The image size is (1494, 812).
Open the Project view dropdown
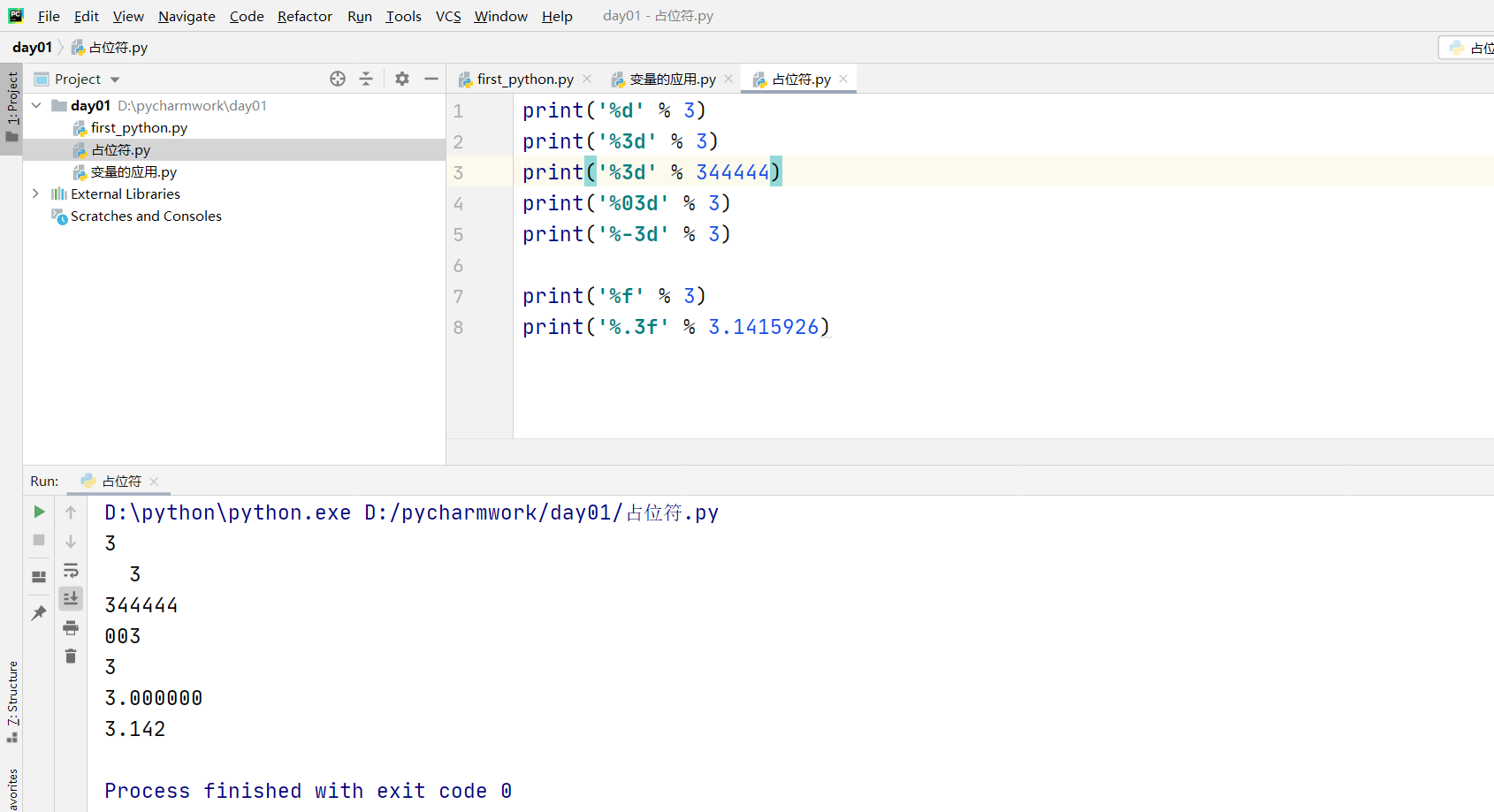pyautogui.click(x=115, y=80)
